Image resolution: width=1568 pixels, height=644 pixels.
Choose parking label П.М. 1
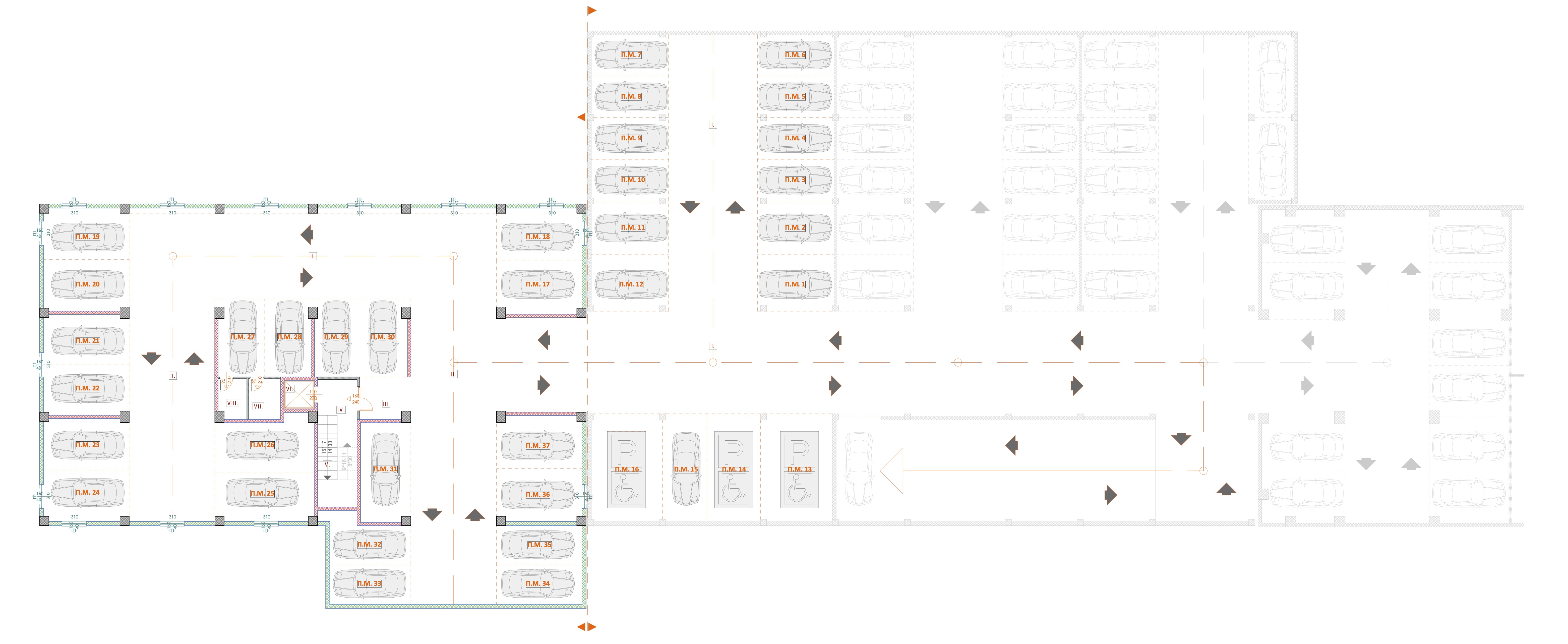coord(795,284)
